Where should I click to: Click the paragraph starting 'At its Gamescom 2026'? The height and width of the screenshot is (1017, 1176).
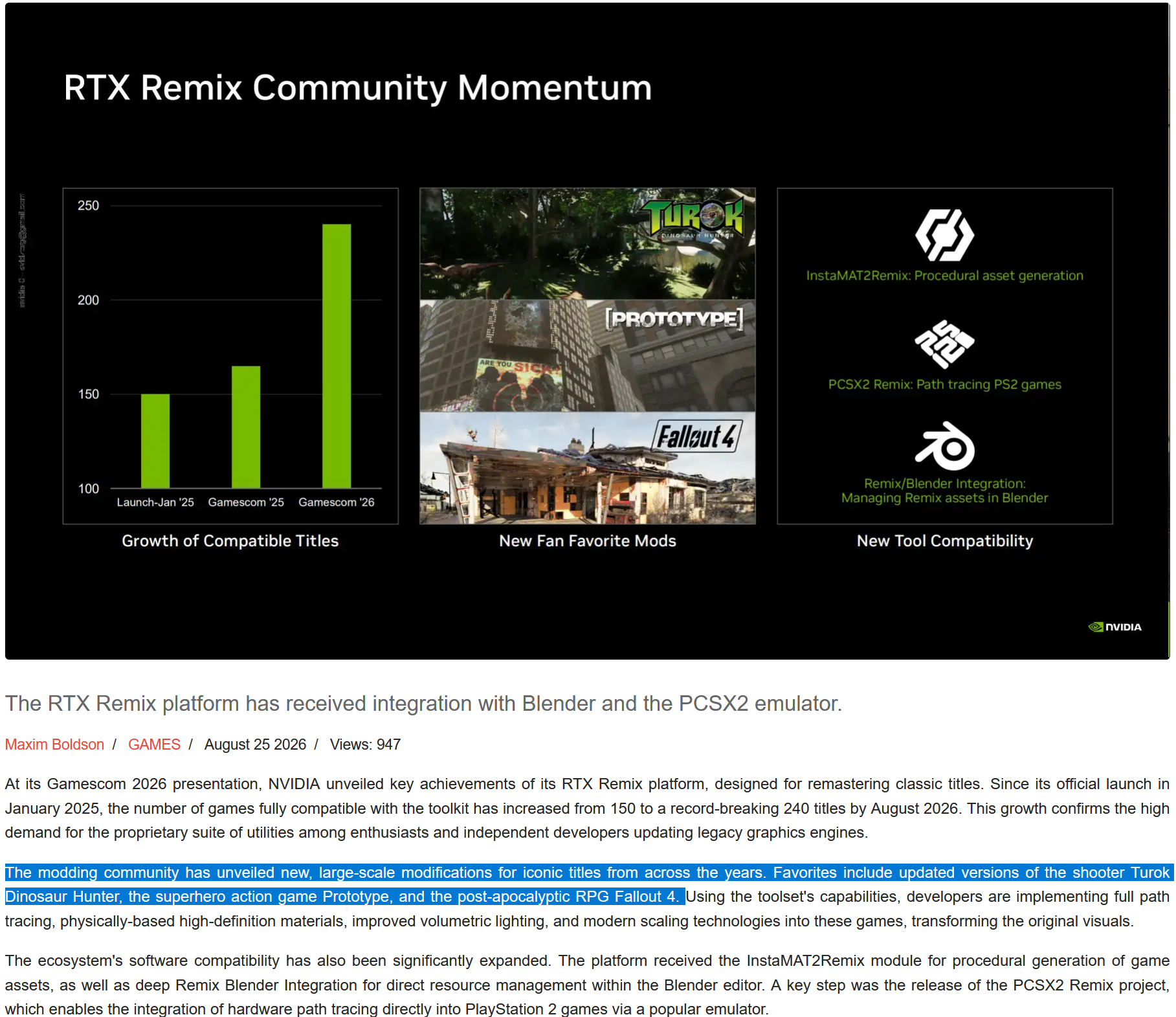point(588,809)
